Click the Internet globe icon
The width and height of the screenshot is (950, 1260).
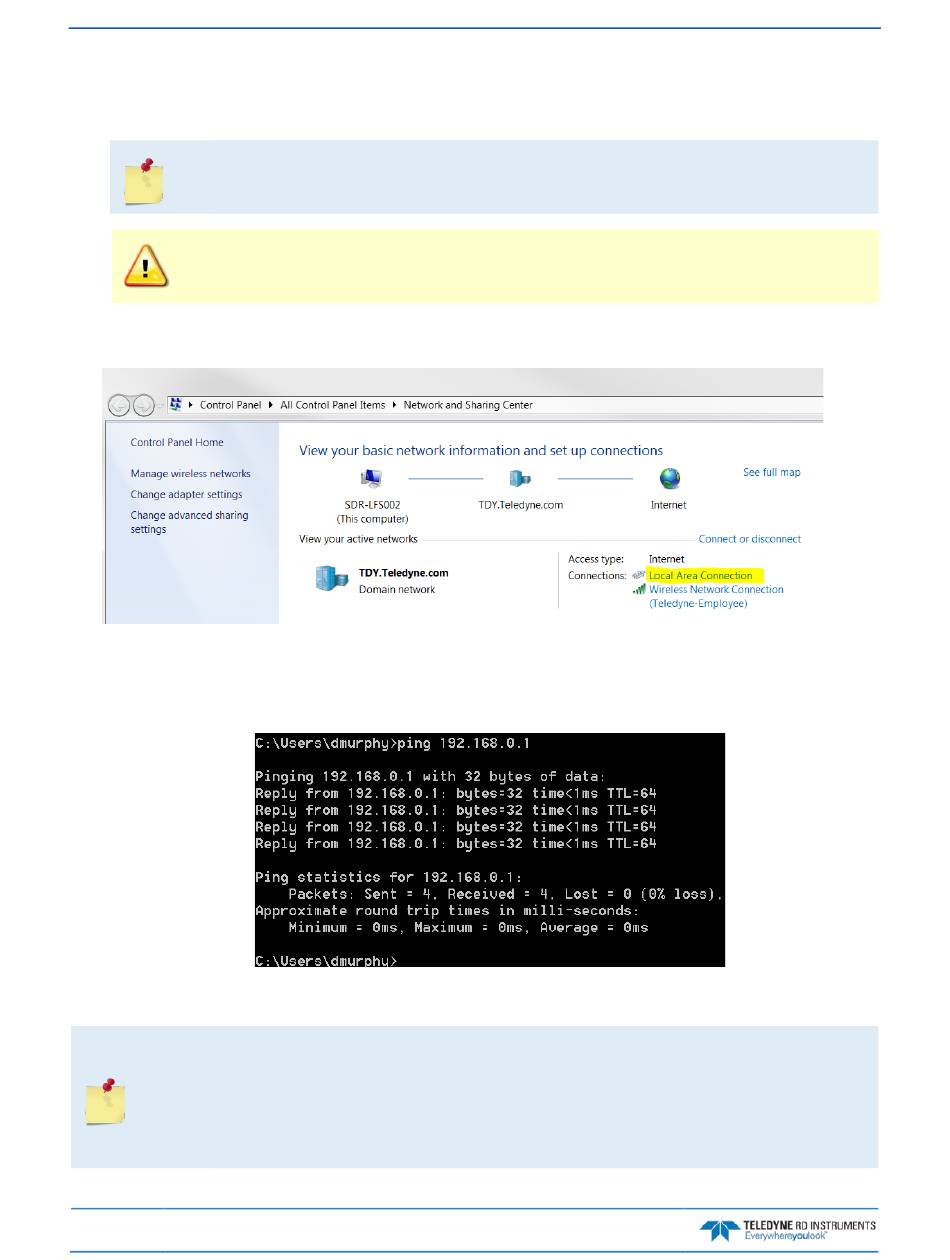(x=669, y=479)
